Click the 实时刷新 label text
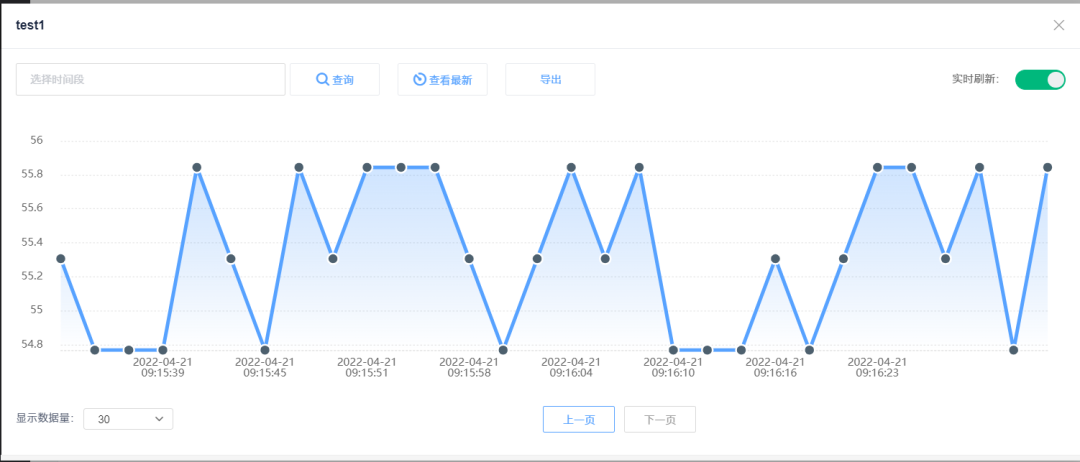This screenshot has height=462, width=1080. [975, 79]
